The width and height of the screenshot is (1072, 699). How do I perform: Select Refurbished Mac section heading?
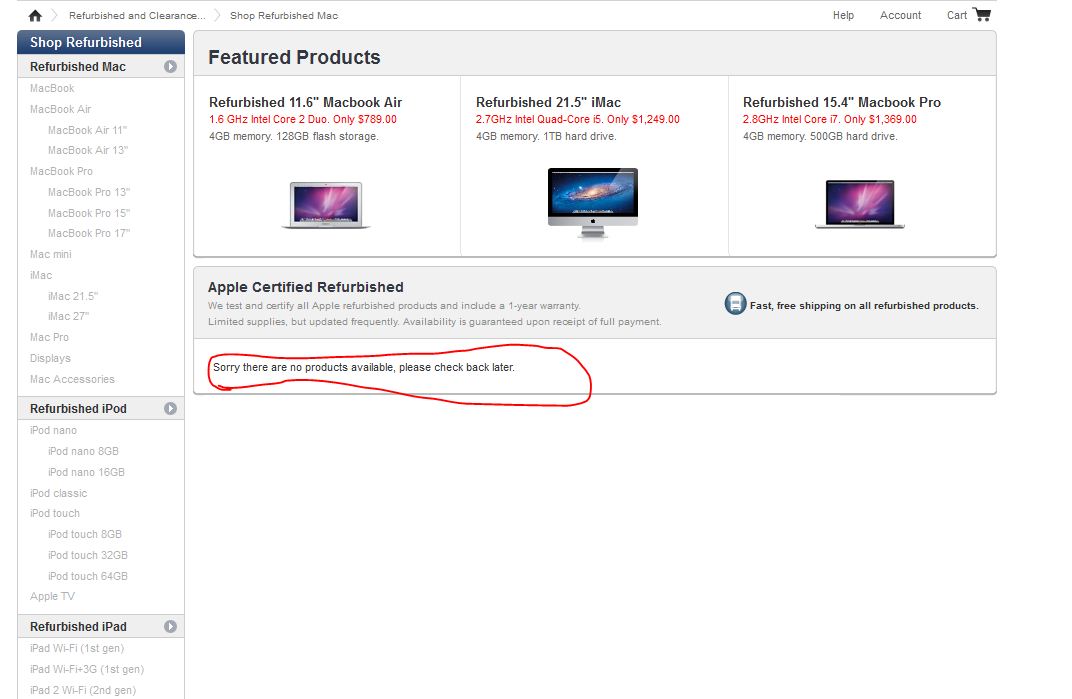[x=78, y=66]
